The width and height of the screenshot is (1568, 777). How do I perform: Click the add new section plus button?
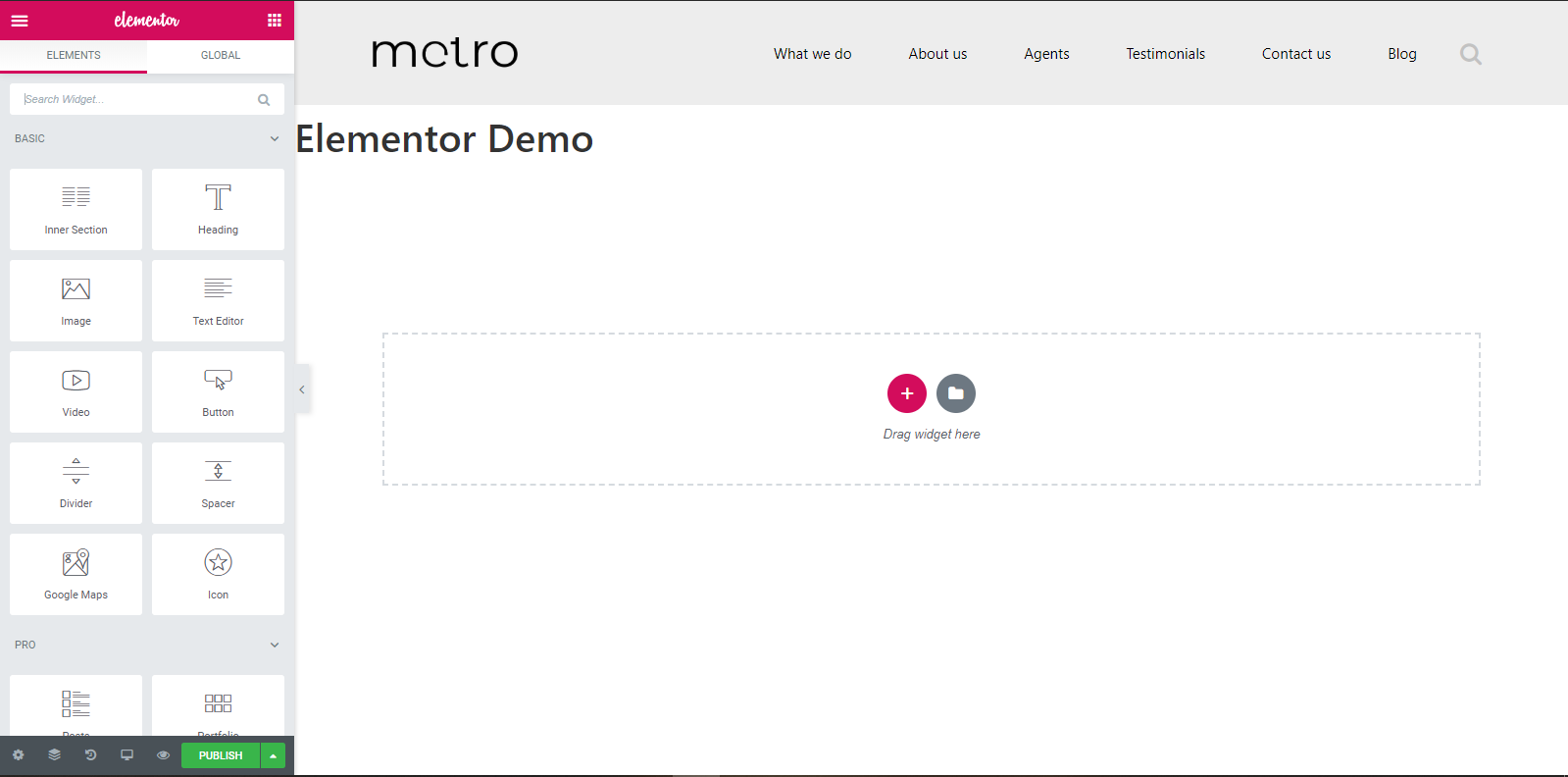coord(907,393)
